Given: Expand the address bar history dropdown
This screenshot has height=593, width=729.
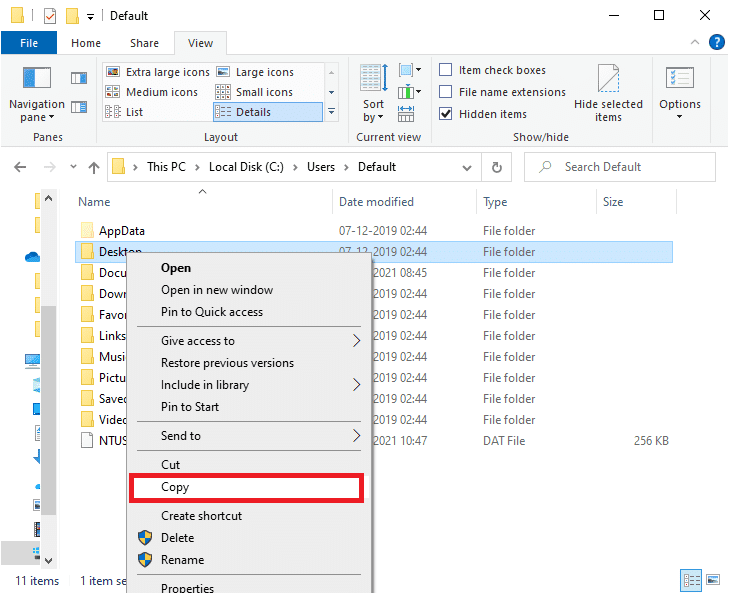Looking at the screenshot, I should pos(467,167).
